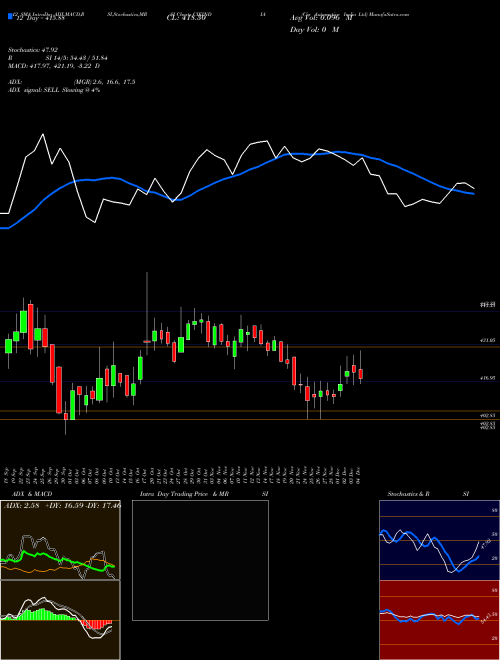Image resolution: width=500 pixels, height=660 pixels.
Task: Select the 'MACD: 417.97, 421.19, -3.22 D' line
Action: pyautogui.click(x=54, y=66)
